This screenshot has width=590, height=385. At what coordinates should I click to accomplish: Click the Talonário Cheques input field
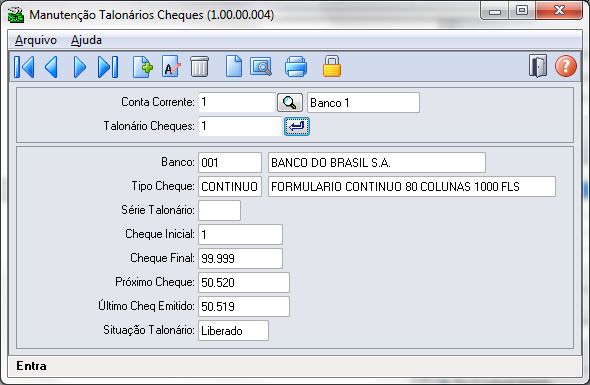240,126
